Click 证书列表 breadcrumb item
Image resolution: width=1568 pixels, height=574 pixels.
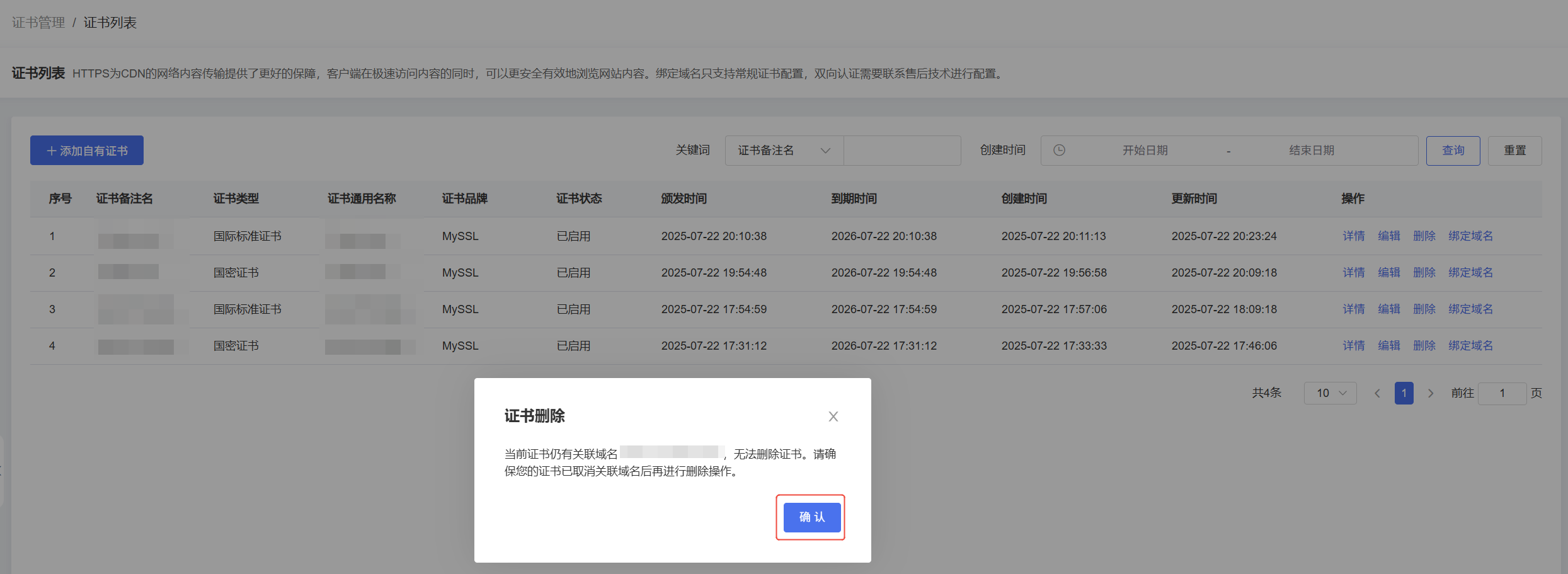110,23
